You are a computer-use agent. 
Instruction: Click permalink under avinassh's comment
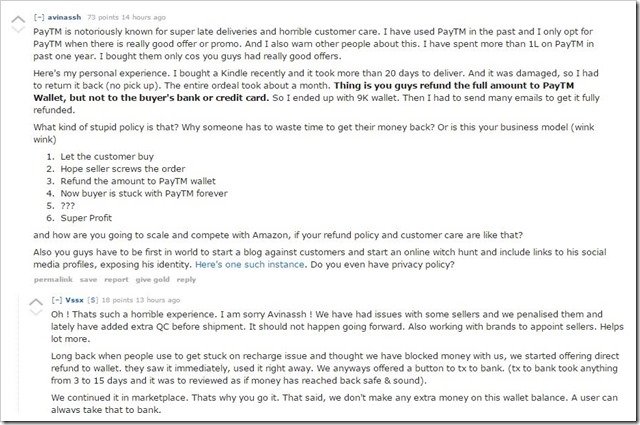pos(52,281)
